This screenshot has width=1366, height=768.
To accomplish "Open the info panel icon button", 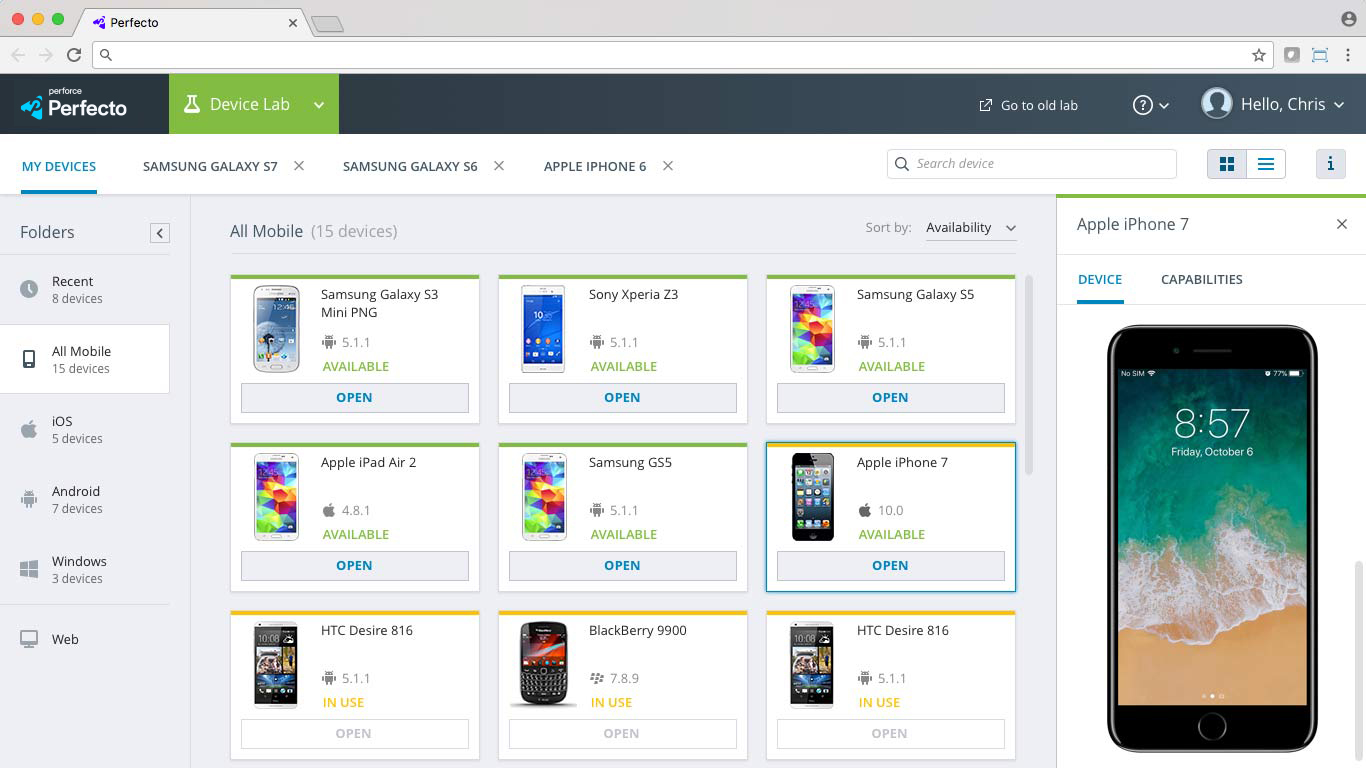I will (1330, 164).
